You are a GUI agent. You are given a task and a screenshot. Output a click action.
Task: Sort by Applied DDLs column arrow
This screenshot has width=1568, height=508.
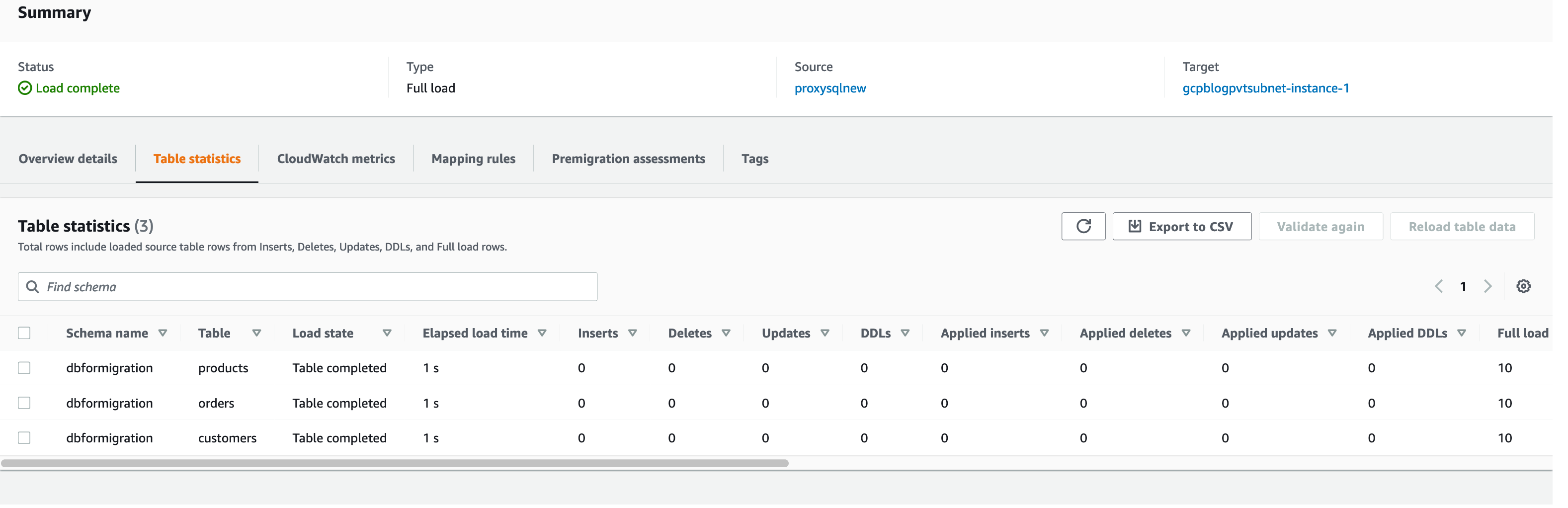pyautogui.click(x=1476, y=336)
